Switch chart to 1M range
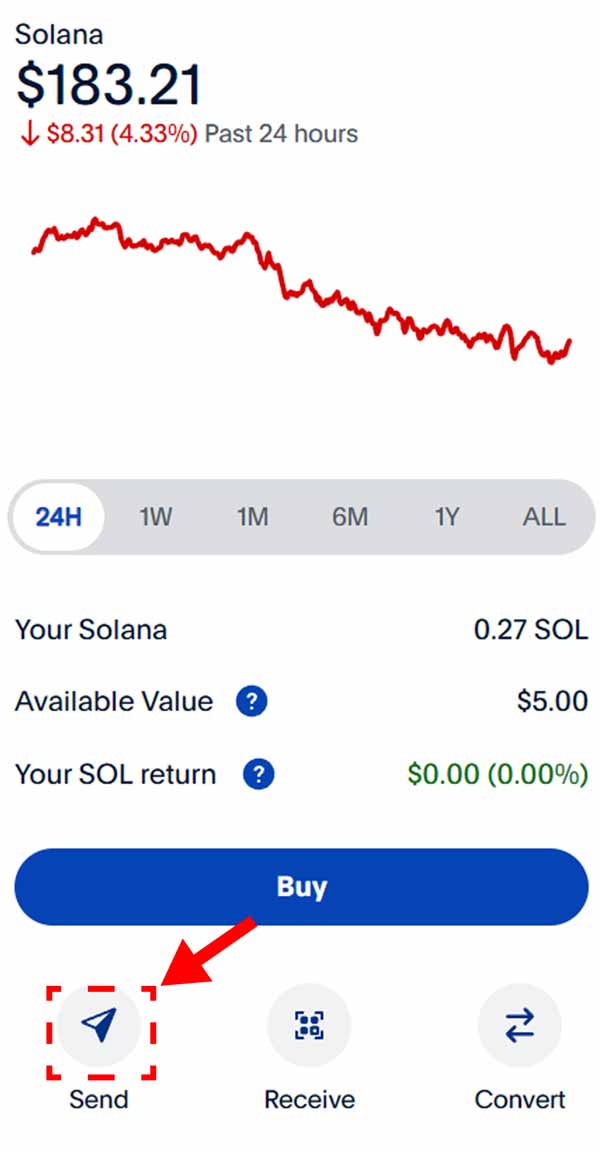 (x=252, y=517)
